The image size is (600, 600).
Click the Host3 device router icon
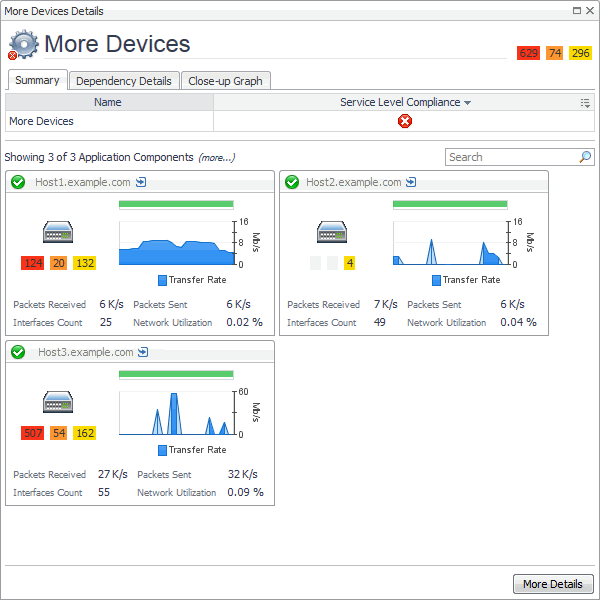[x=57, y=402]
